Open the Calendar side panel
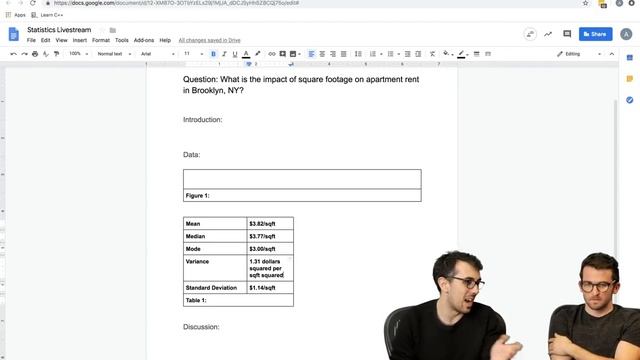The image size is (640, 360). [x=630, y=58]
